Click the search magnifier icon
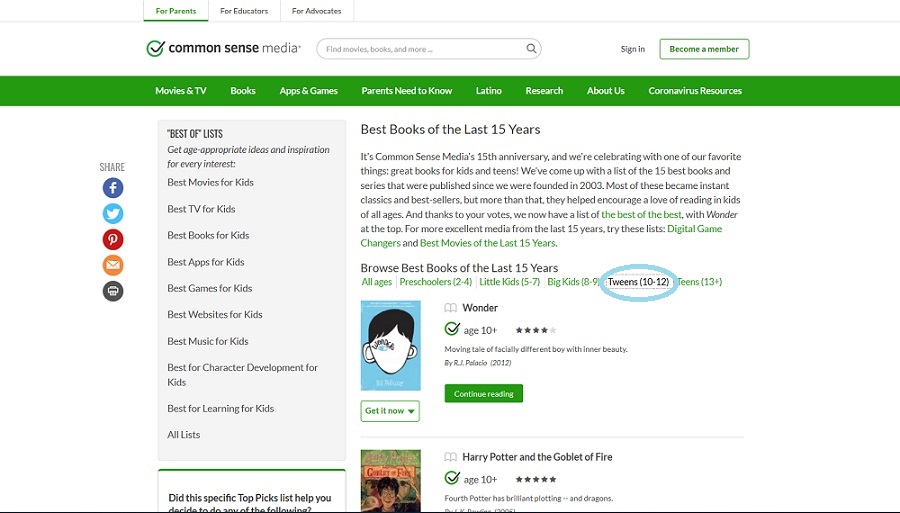Image resolution: width=900 pixels, height=513 pixels. click(532, 49)
